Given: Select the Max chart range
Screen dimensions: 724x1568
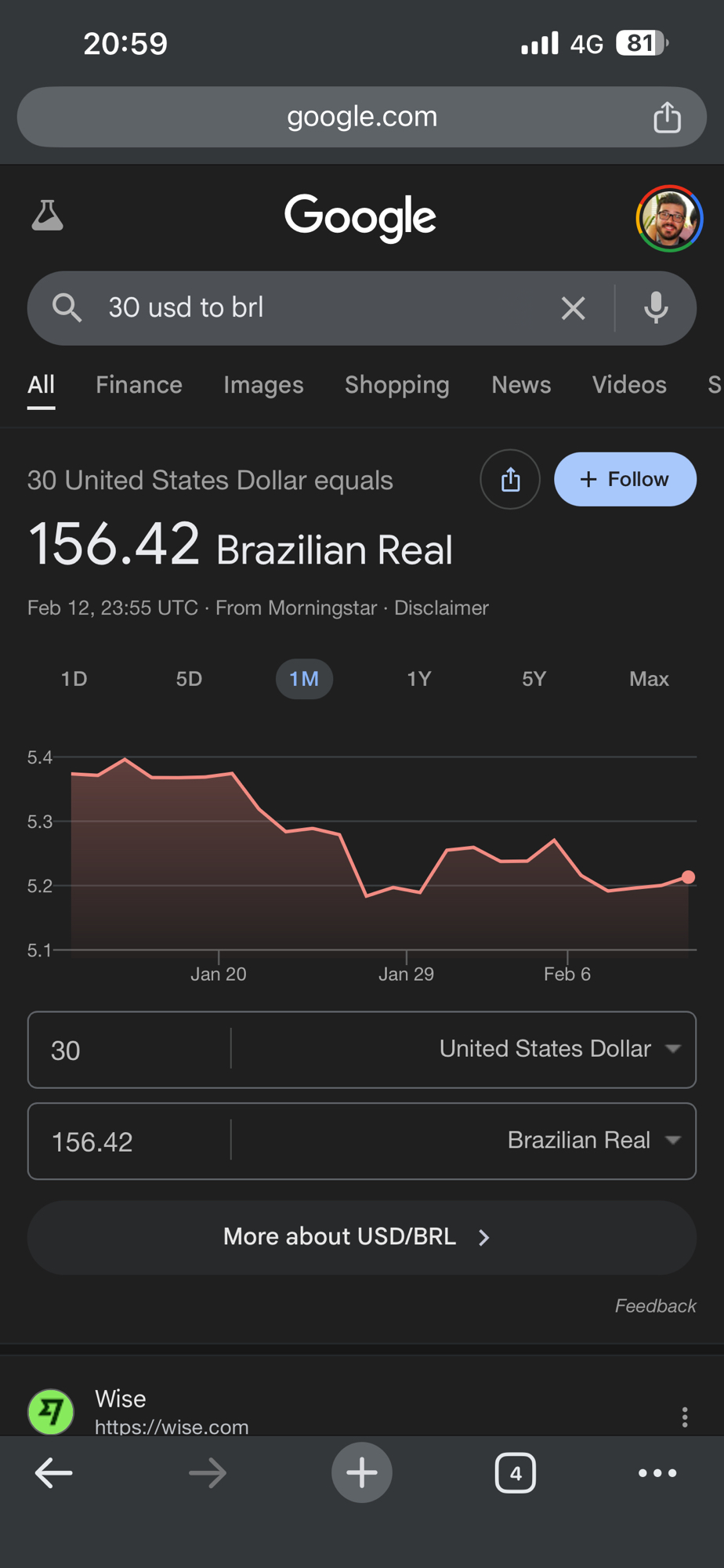Looking at the screenshot, I should coord(649,679).
